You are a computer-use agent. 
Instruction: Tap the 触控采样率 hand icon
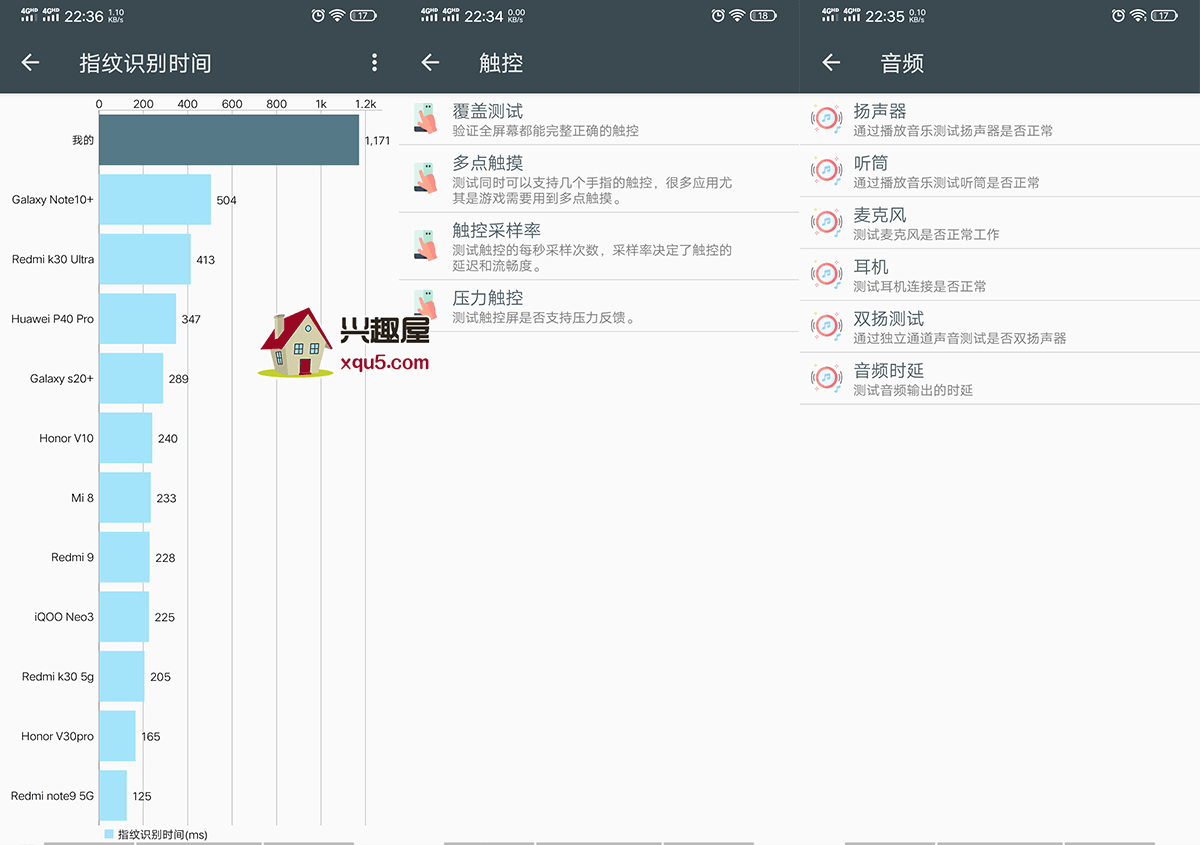click(x=426, y=245)
